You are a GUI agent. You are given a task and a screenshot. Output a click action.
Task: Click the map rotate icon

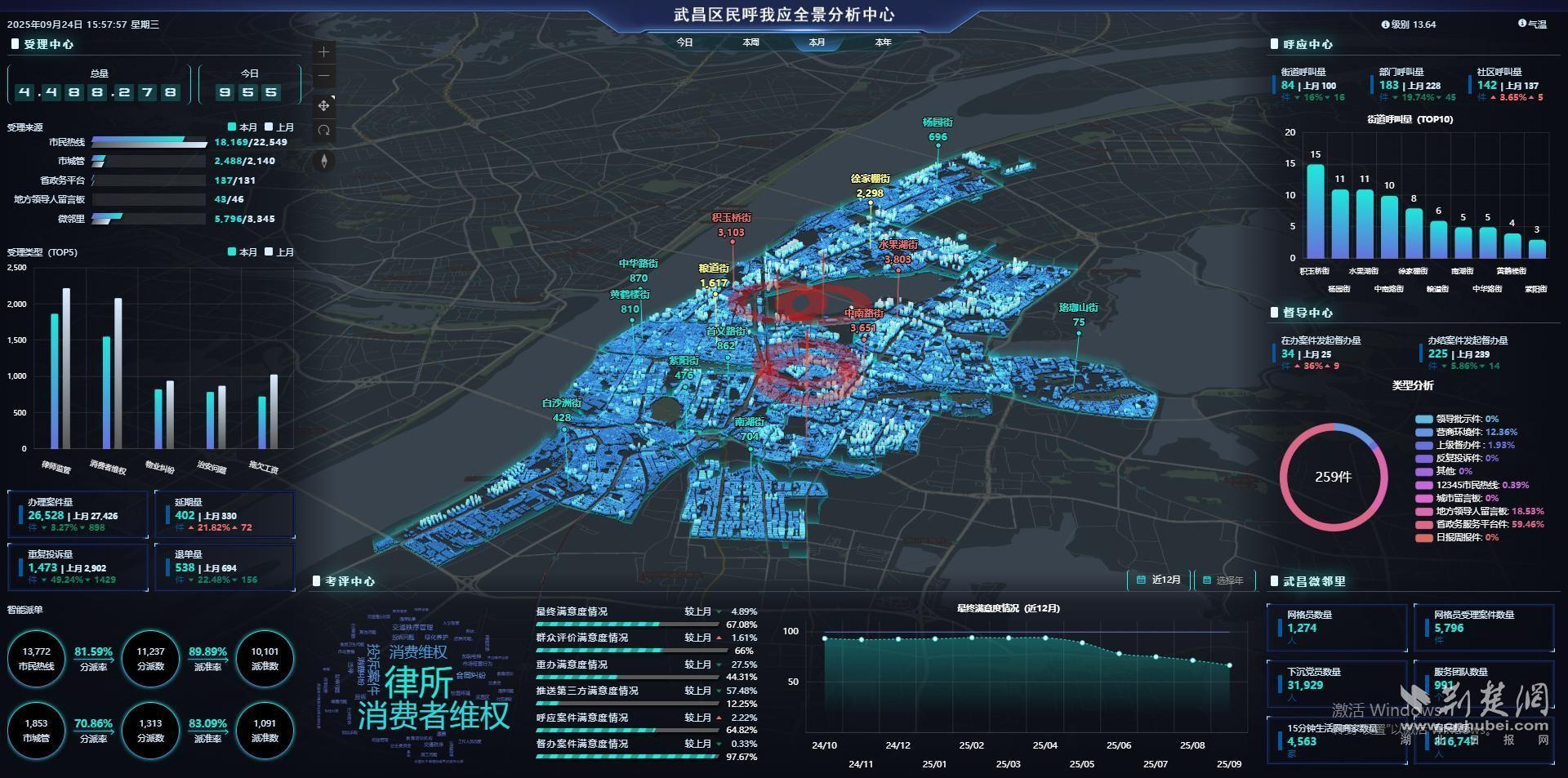[324, 131]
